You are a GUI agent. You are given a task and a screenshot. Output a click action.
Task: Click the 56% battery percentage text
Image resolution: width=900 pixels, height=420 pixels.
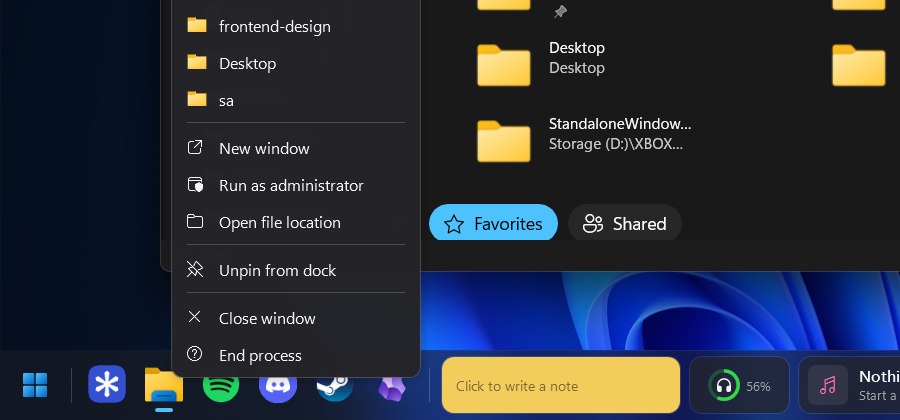[x=758, y=387]
